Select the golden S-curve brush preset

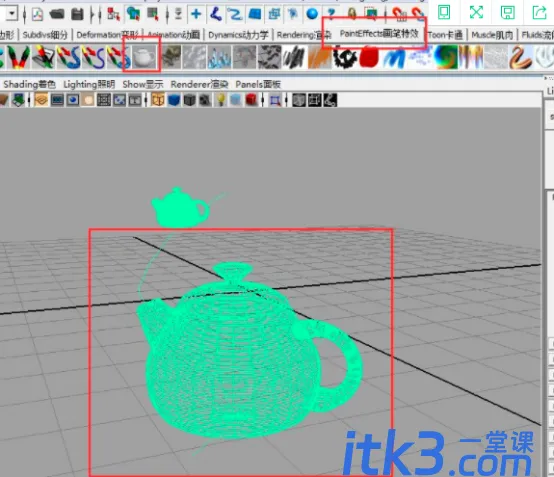tap(520, 57)
